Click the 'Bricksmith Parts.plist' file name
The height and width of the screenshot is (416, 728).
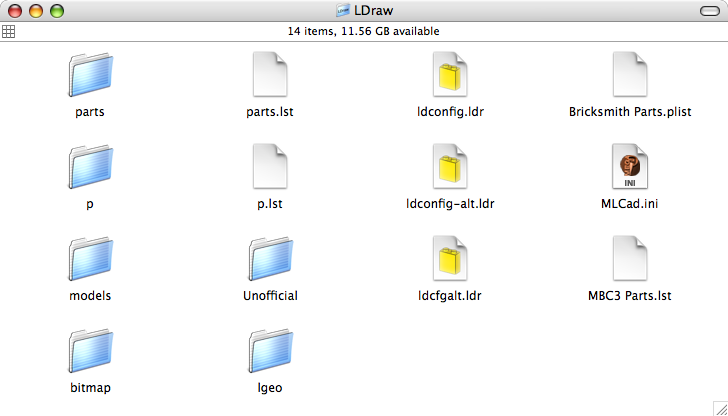(x=630, y=112)
